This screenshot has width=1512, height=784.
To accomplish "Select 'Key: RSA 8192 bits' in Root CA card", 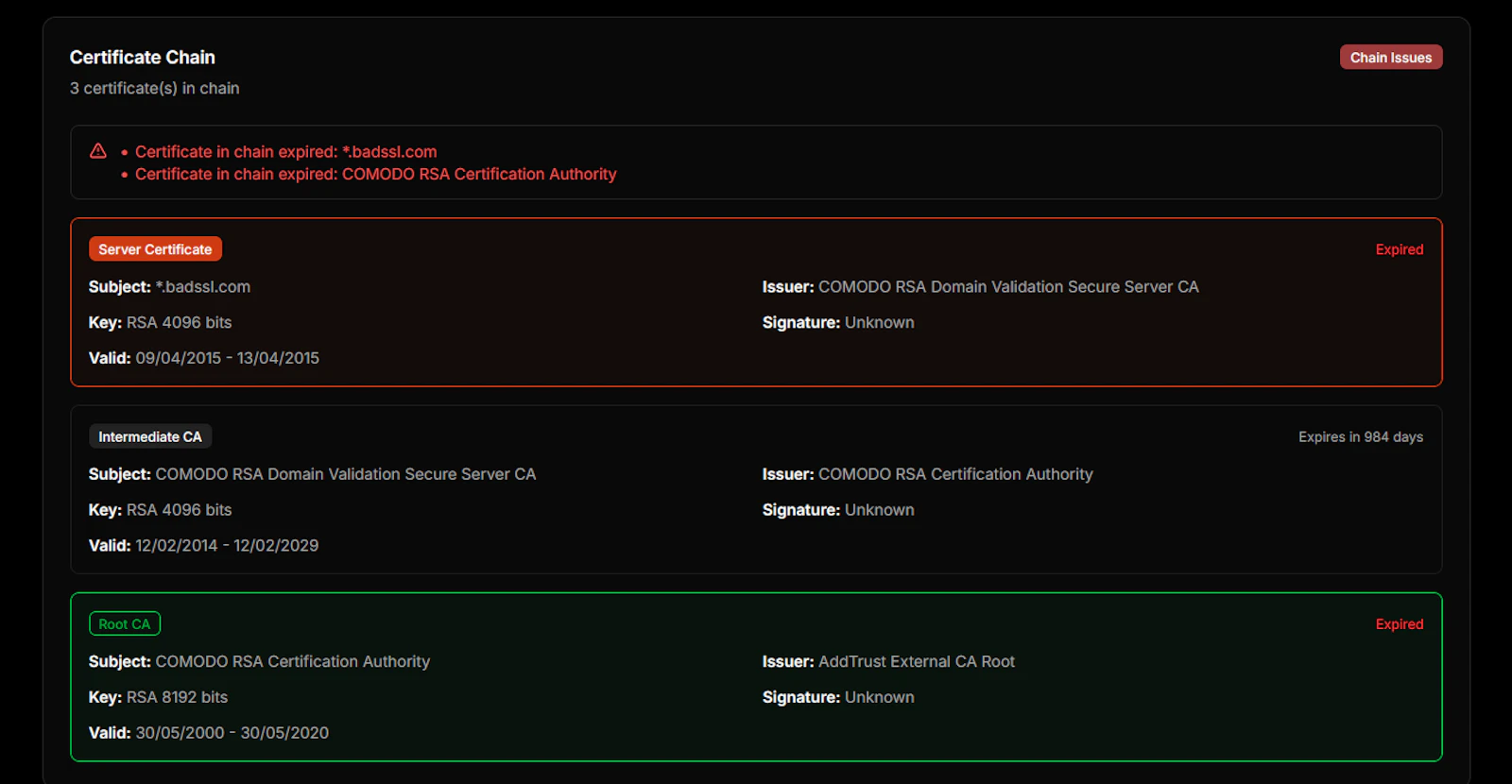I will (x=159, y=698).
